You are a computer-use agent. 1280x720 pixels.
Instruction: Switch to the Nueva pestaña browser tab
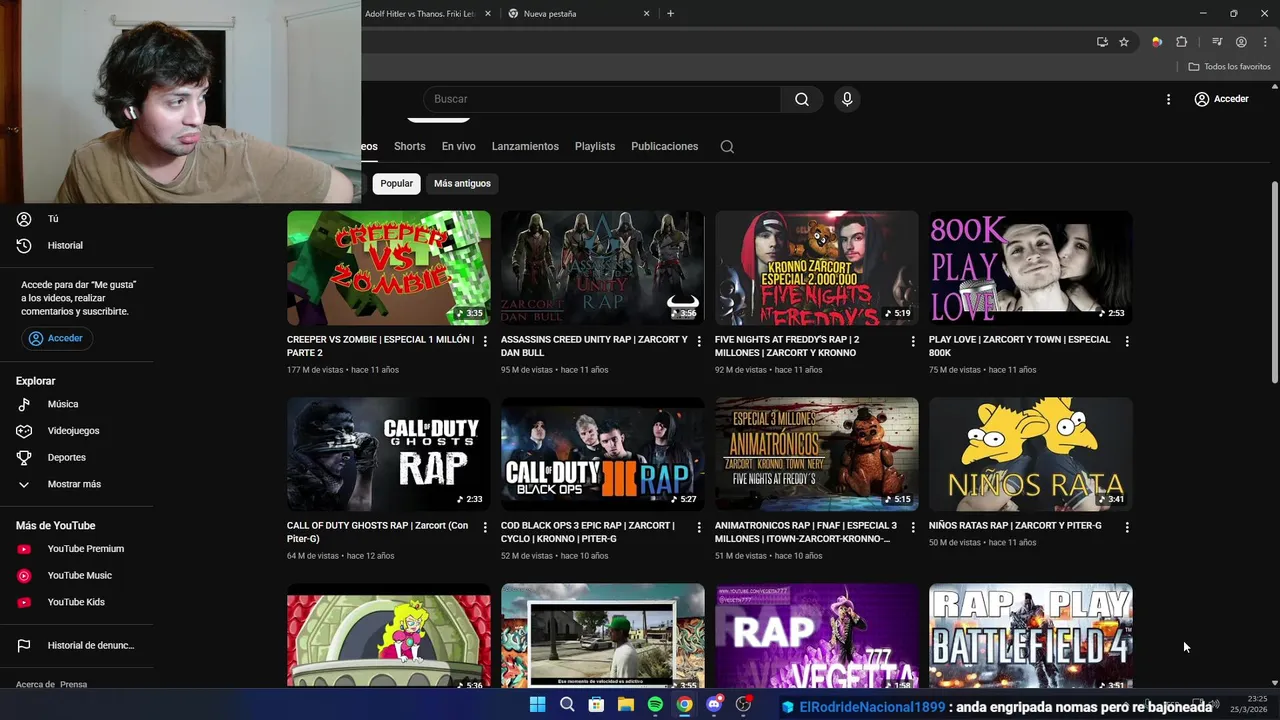(578, 14)
